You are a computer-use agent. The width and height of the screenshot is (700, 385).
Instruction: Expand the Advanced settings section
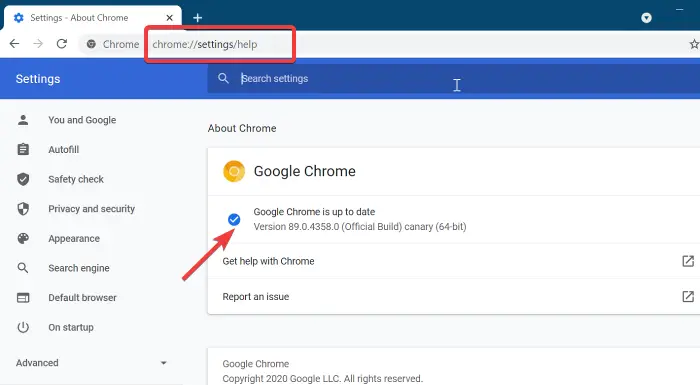coord(92,363)
